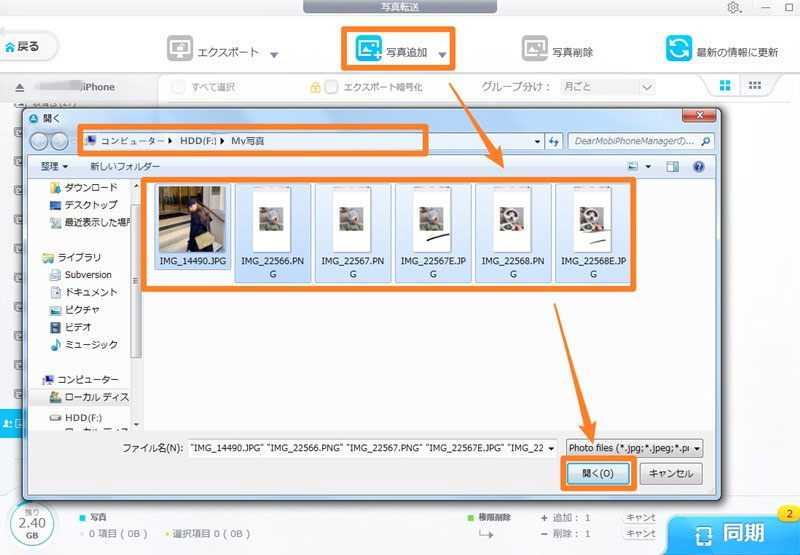Viewport: 800px width, 555px height.
Task: Click the address bar refresh icon
Action: [x=554, y=141]
